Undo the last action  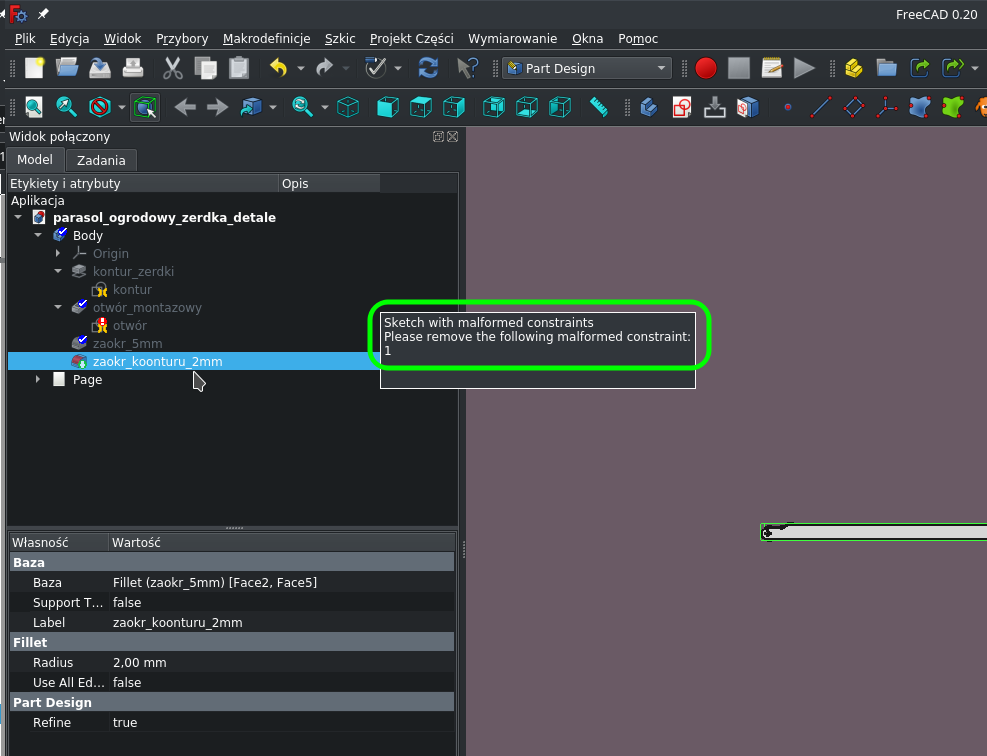click(277, 68)
